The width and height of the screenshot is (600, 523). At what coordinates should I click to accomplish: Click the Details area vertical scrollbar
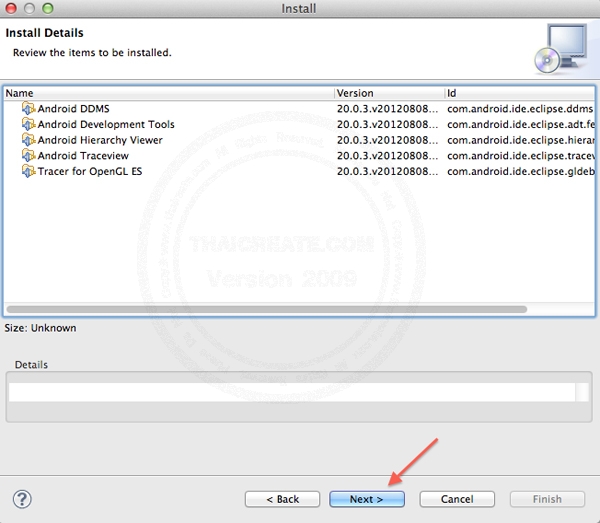pyautogui.click(x=582, y=392)
